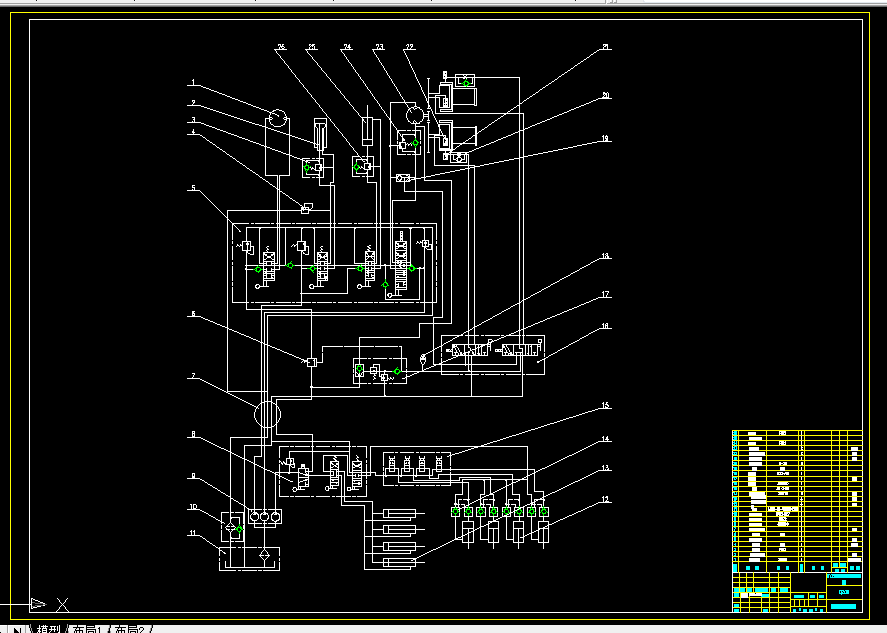Select the motor circle symbol at callout 23
This screenshot has height=633, width=887.
[x=415, y=115]
